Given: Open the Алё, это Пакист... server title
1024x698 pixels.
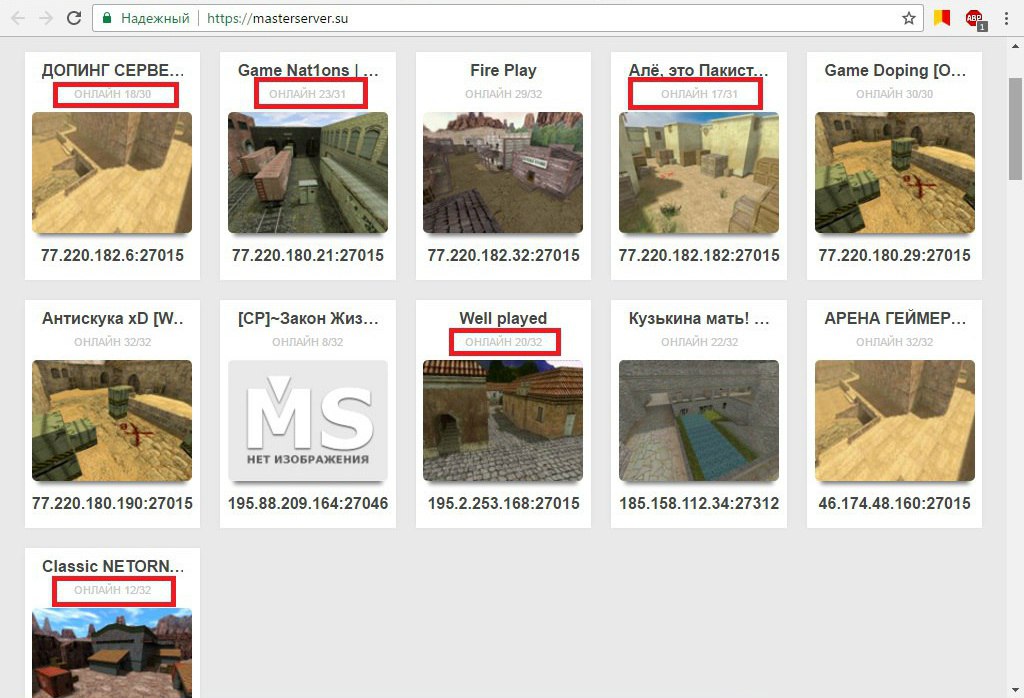Looking at the screenshot, I should click(x=699, y=71).
